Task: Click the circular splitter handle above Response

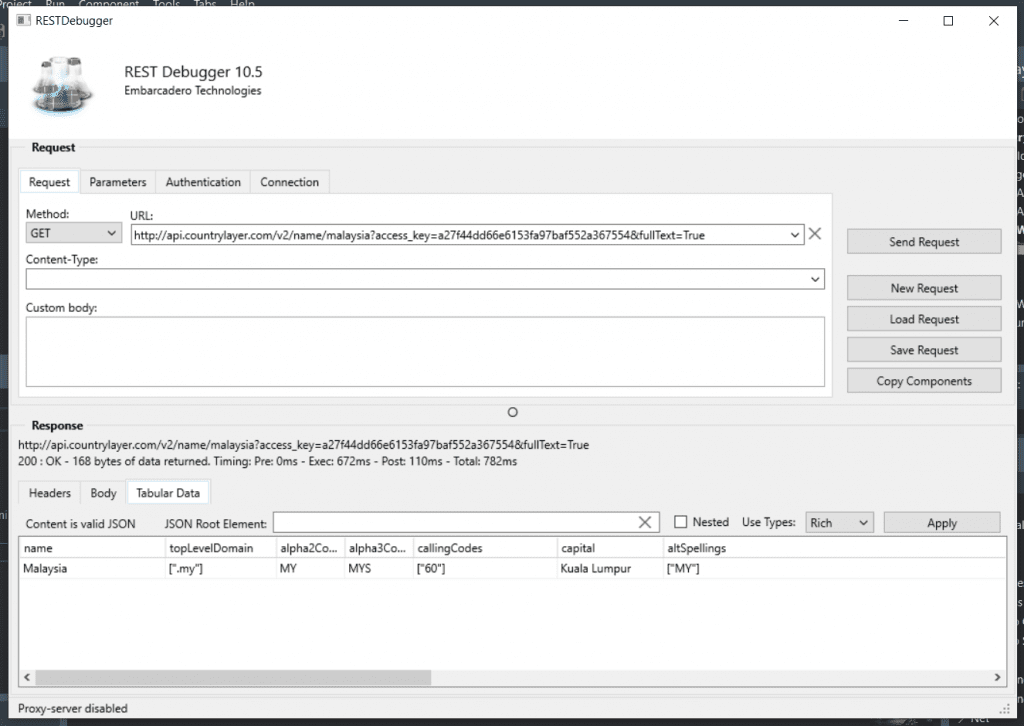Action: (x=513, y=412)
